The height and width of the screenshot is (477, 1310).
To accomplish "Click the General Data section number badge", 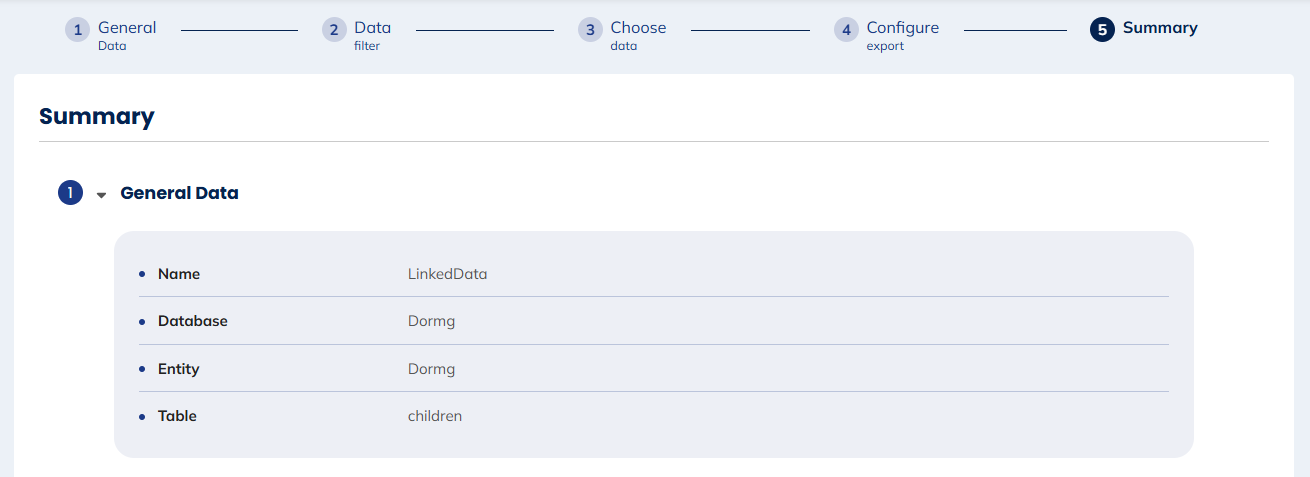I will pyautogui.click(x=70, y=193).
